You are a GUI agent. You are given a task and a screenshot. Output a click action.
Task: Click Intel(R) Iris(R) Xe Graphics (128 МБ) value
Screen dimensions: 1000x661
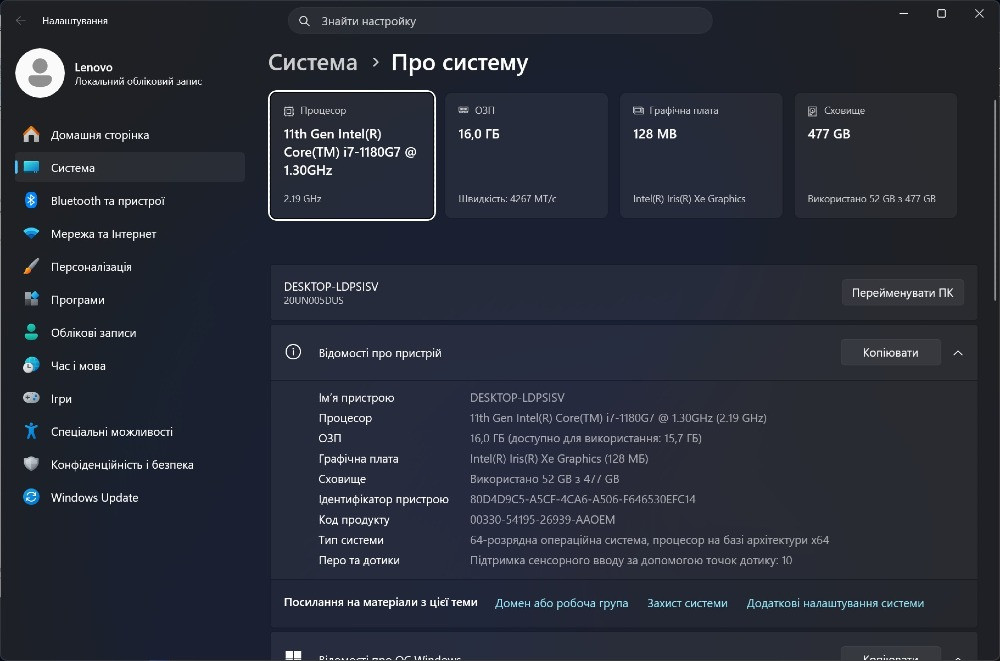tap(559, 459)
